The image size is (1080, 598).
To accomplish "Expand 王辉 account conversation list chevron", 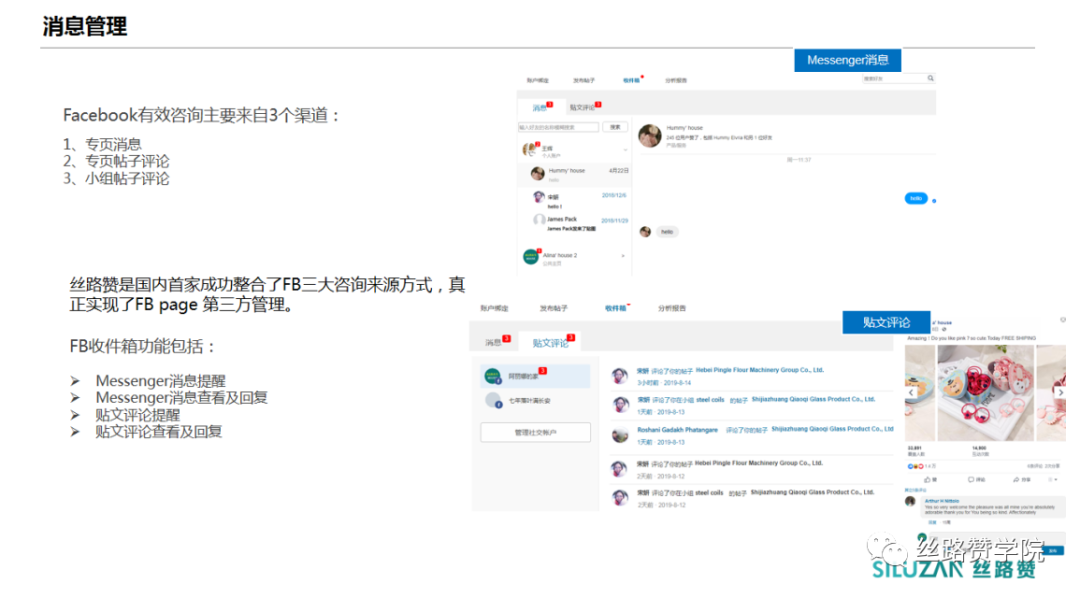I will pyautogui.click(x=625, y=150).
